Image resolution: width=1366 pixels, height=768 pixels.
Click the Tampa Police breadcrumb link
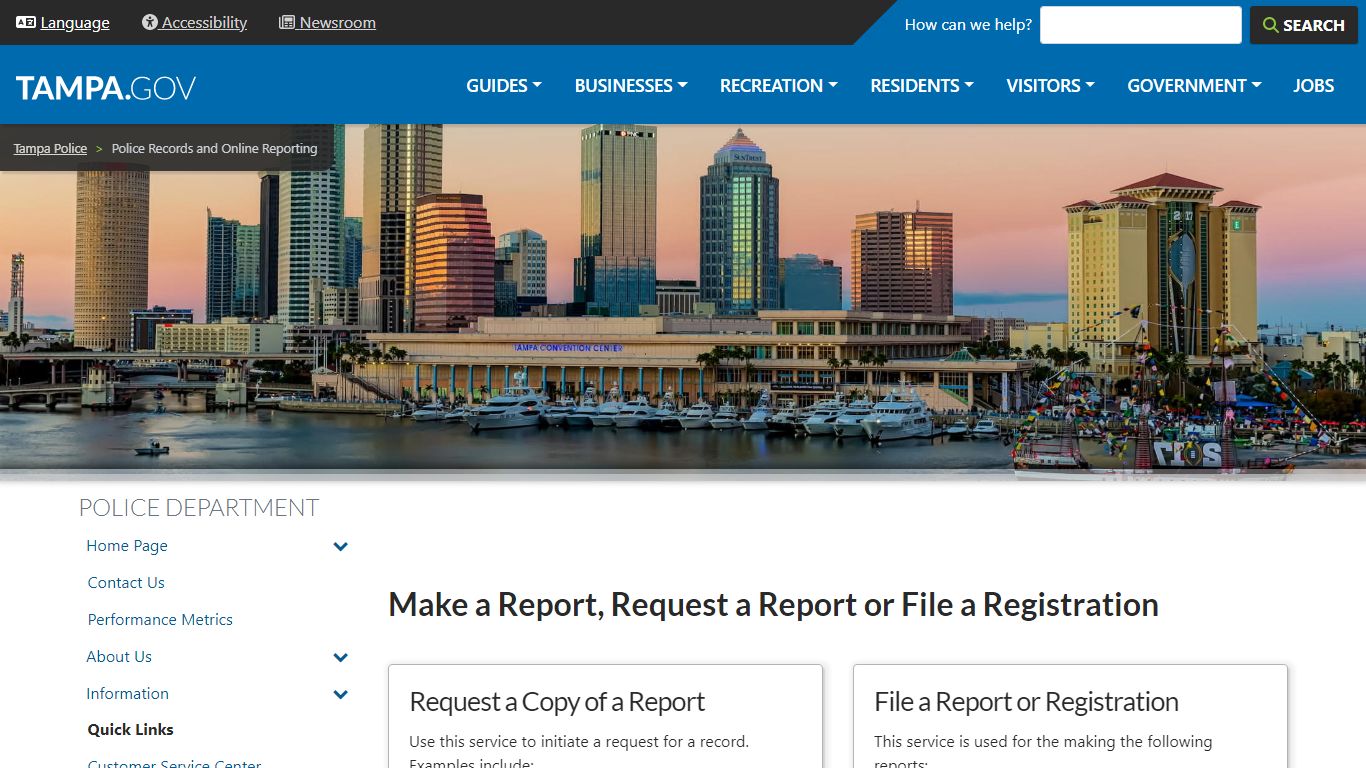[x=50, y=148]
